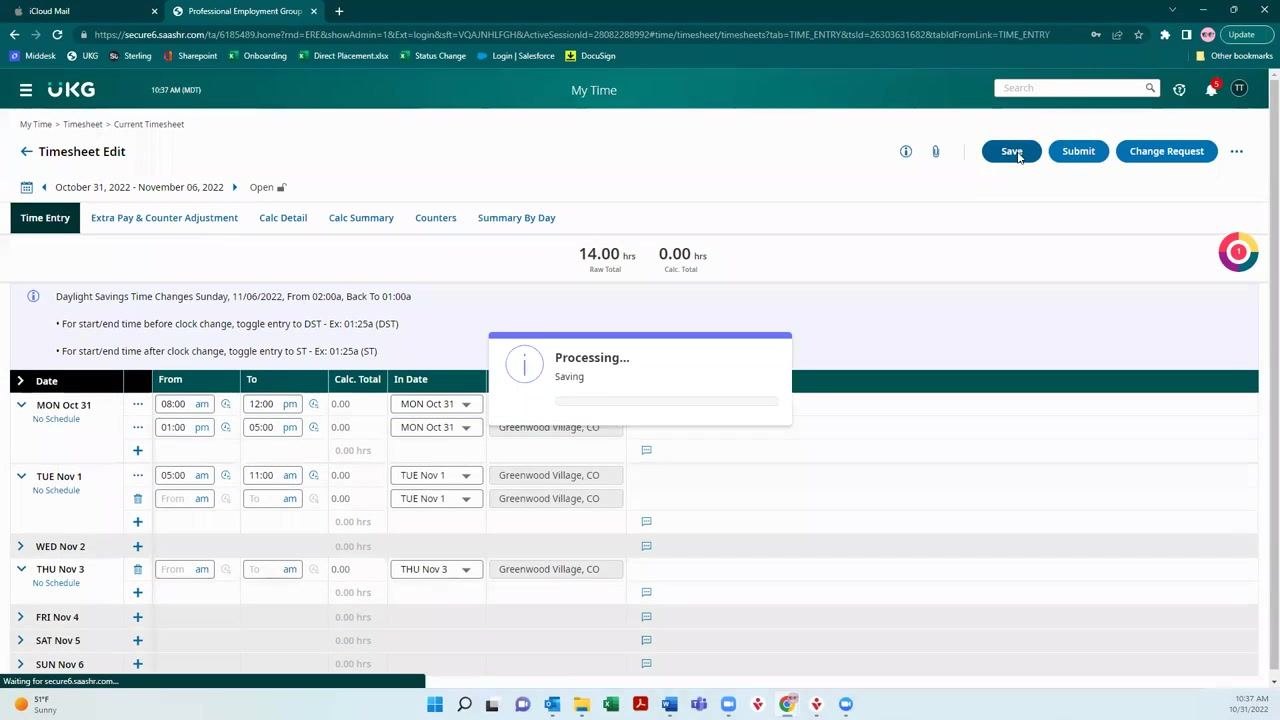This screenshot has height=720, width=1280.
Task: Collapse the MON Oct 31 day row
Action: pos(21,405)
